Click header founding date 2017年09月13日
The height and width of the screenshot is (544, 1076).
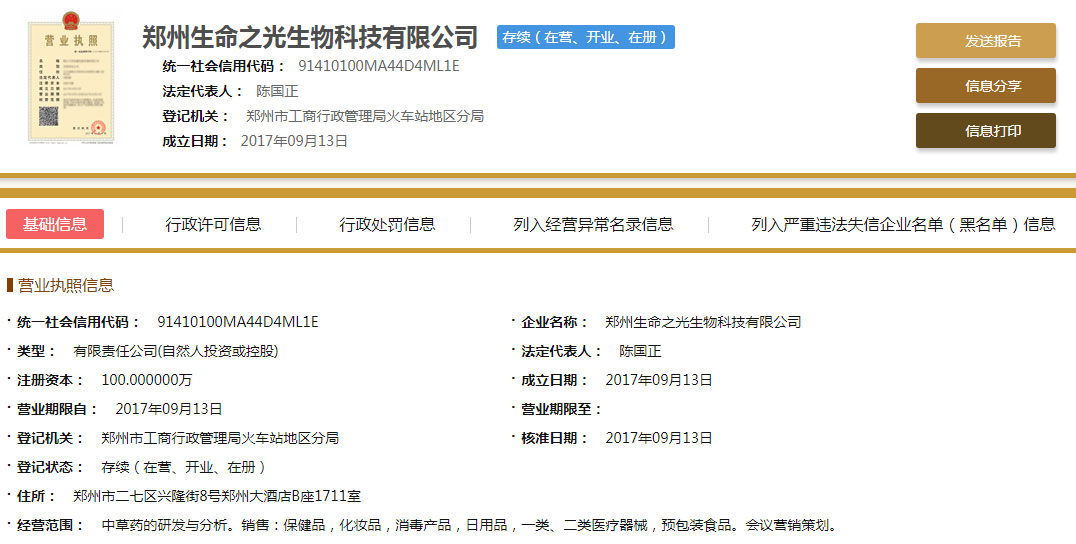point(294,141)
